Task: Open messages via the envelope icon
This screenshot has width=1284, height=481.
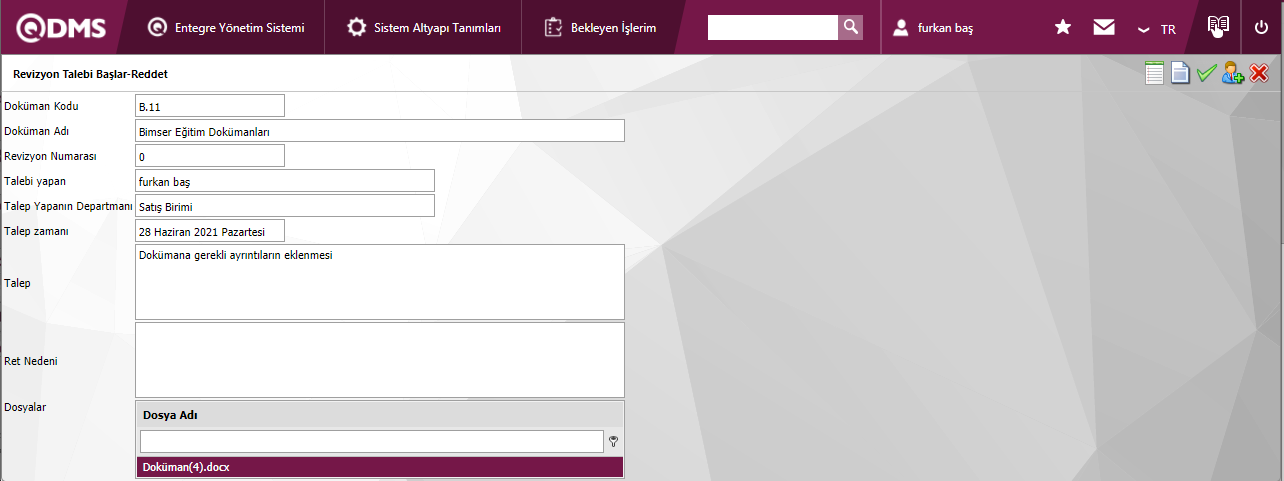Action: point(1104,28)
